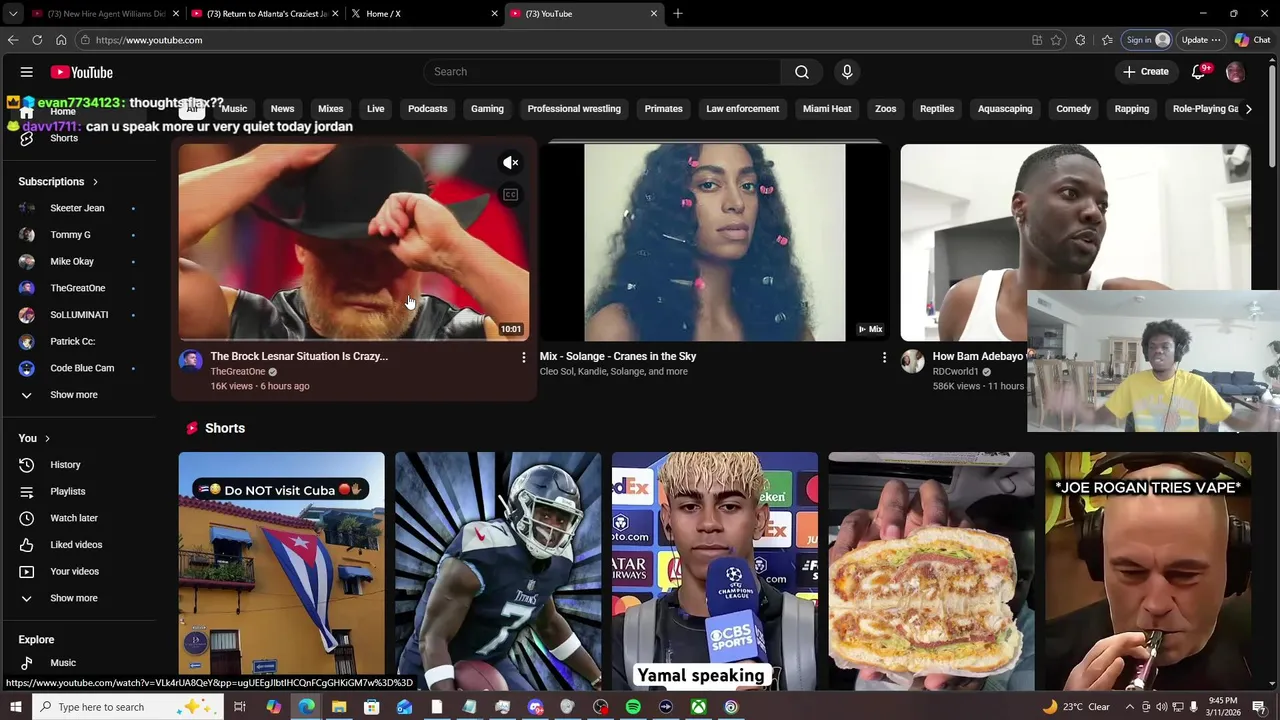1280x720 pixels.
Task: Open browser Update menu dropdown
Action: tap(1201, 40)
